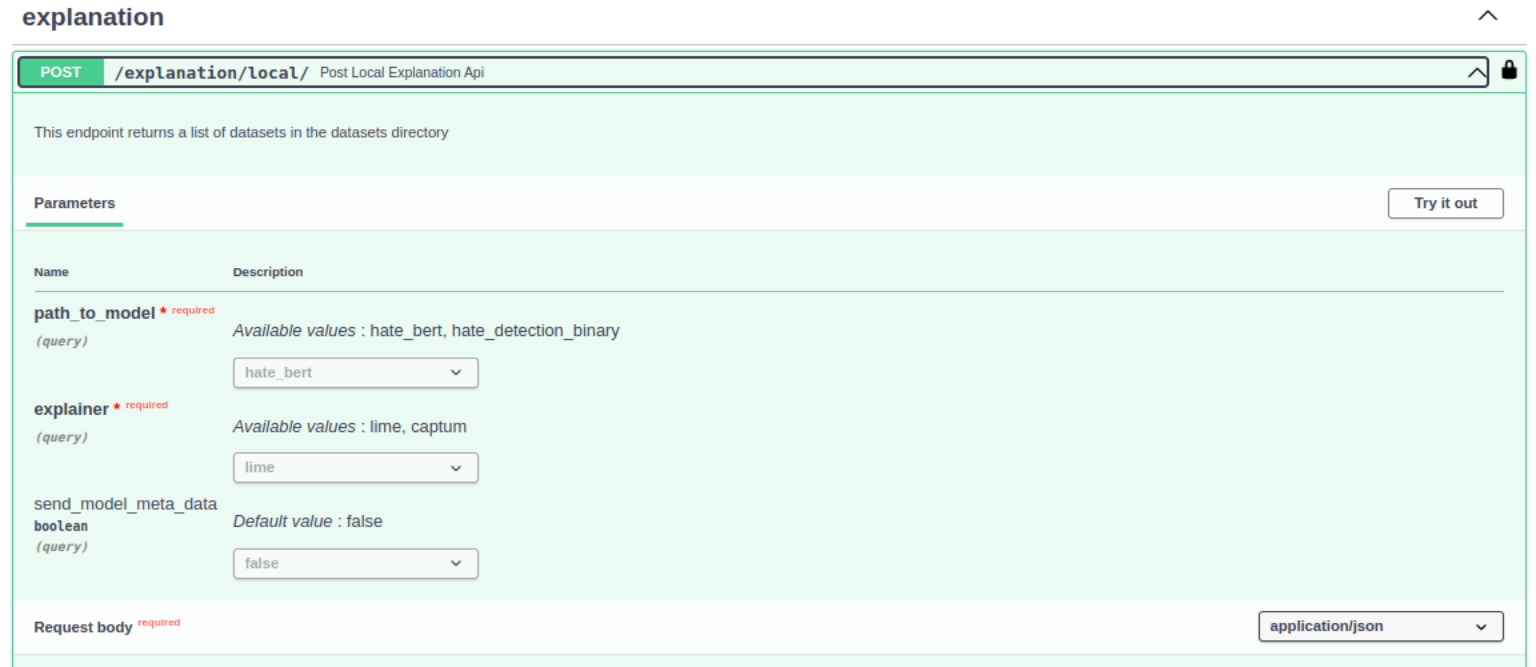This screenshot has height=667, width=1536.
Task: Click the explanation section heading
Action: click(93, 17)
